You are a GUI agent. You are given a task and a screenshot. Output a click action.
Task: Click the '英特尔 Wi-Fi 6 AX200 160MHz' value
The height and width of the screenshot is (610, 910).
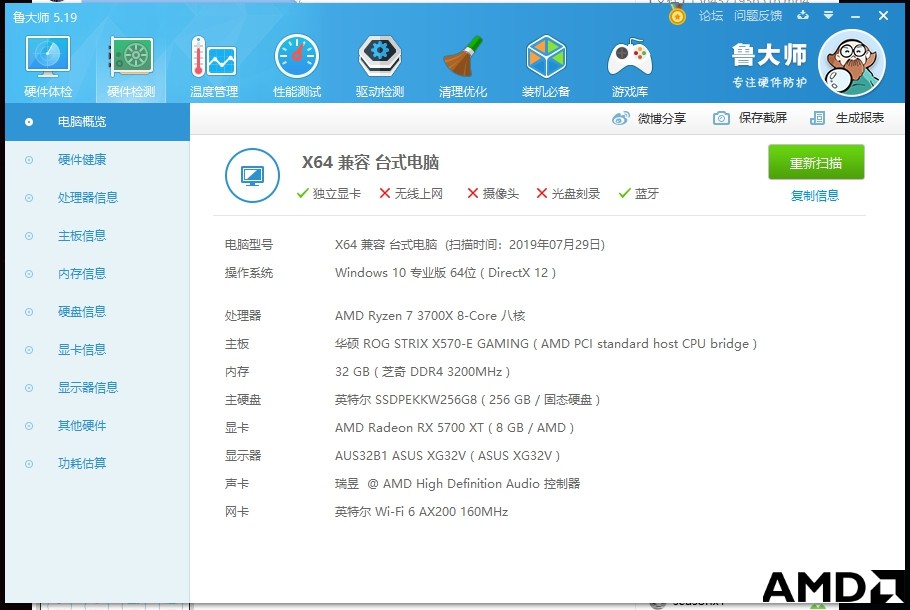[x=421, y=512]
